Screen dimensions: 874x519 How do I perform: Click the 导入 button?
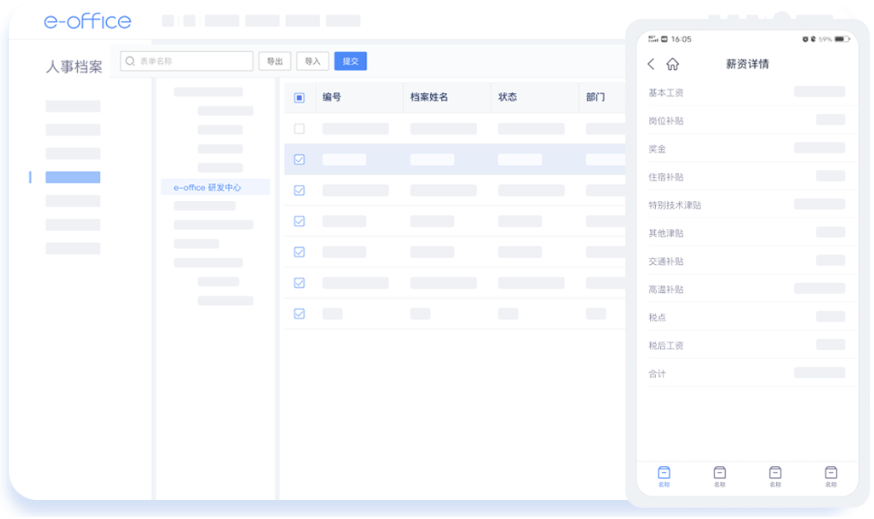pos(312,61)
